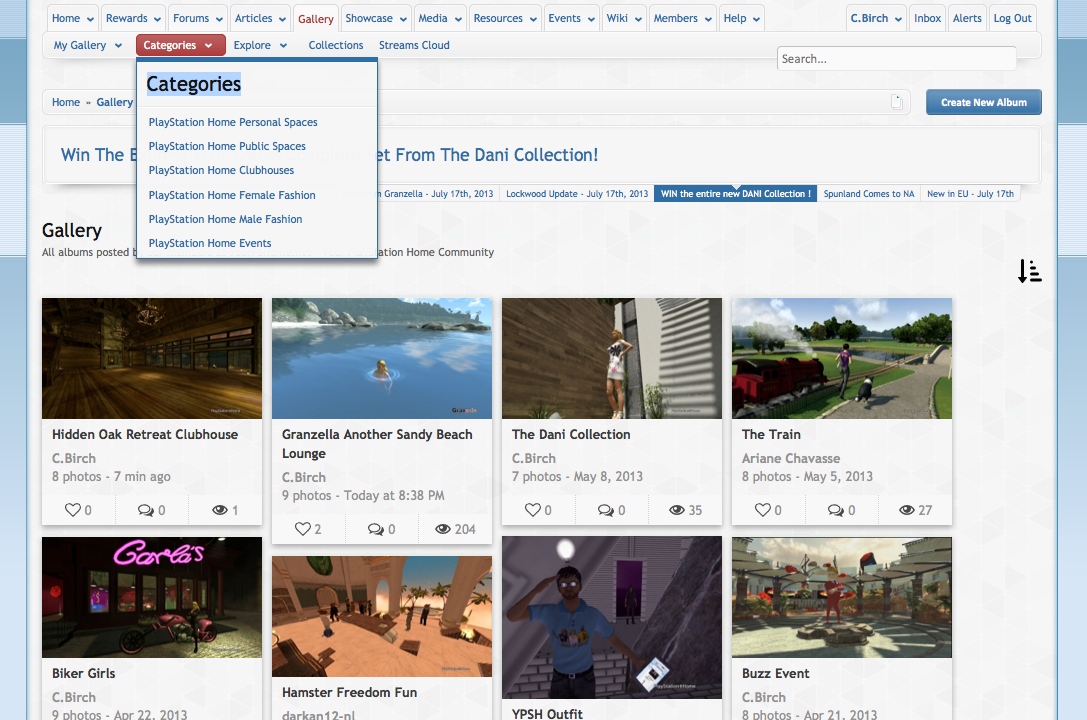Open Biker Girls album thumbnail
This screenshot has height=720, width=1087.
pos(152,597)
